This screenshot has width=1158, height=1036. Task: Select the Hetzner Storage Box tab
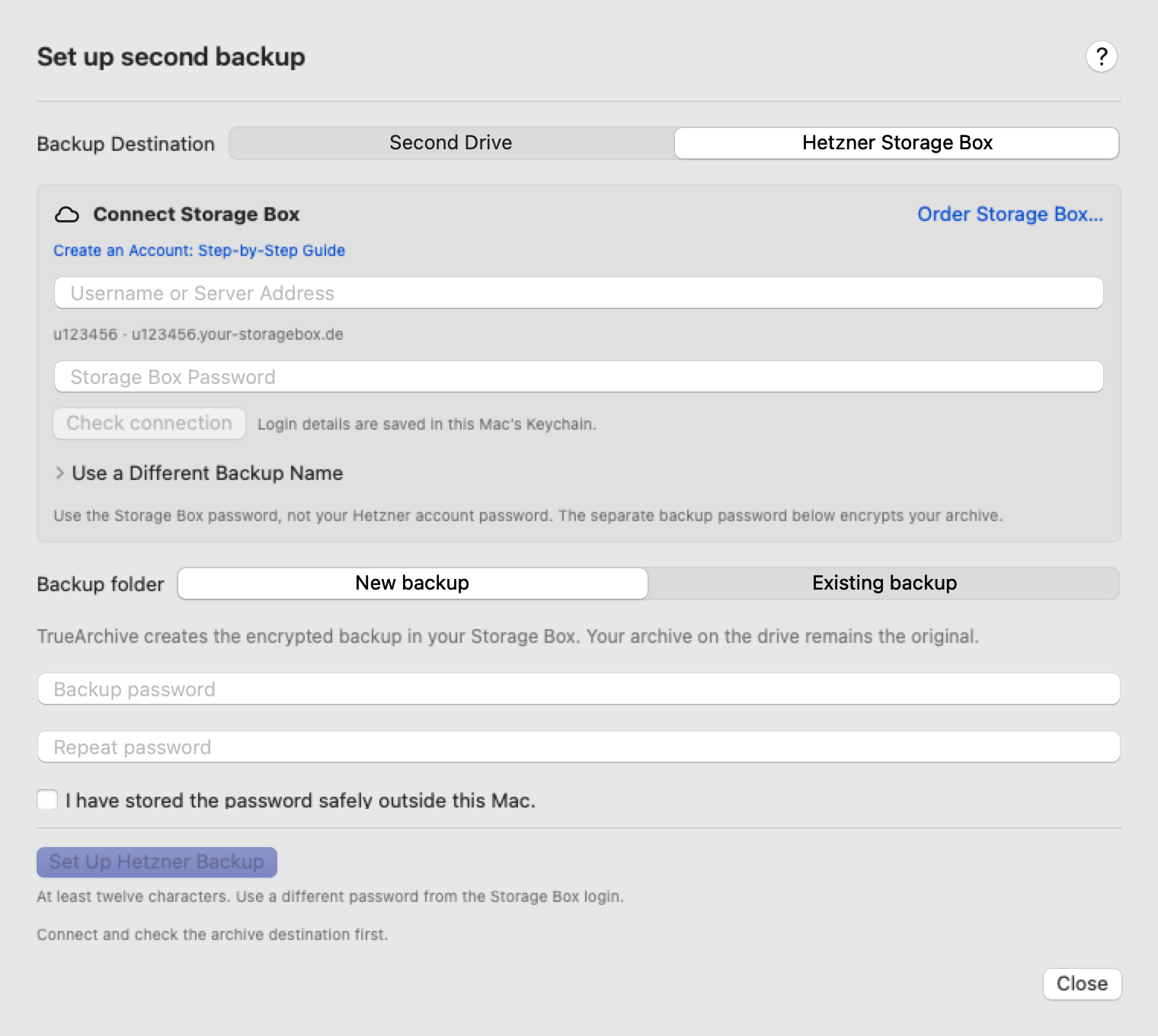897,143
